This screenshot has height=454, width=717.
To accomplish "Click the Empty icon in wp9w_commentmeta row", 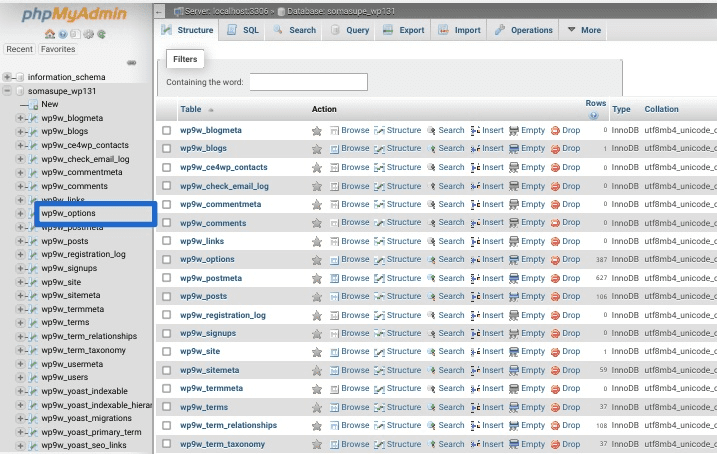I will [514, 204].
